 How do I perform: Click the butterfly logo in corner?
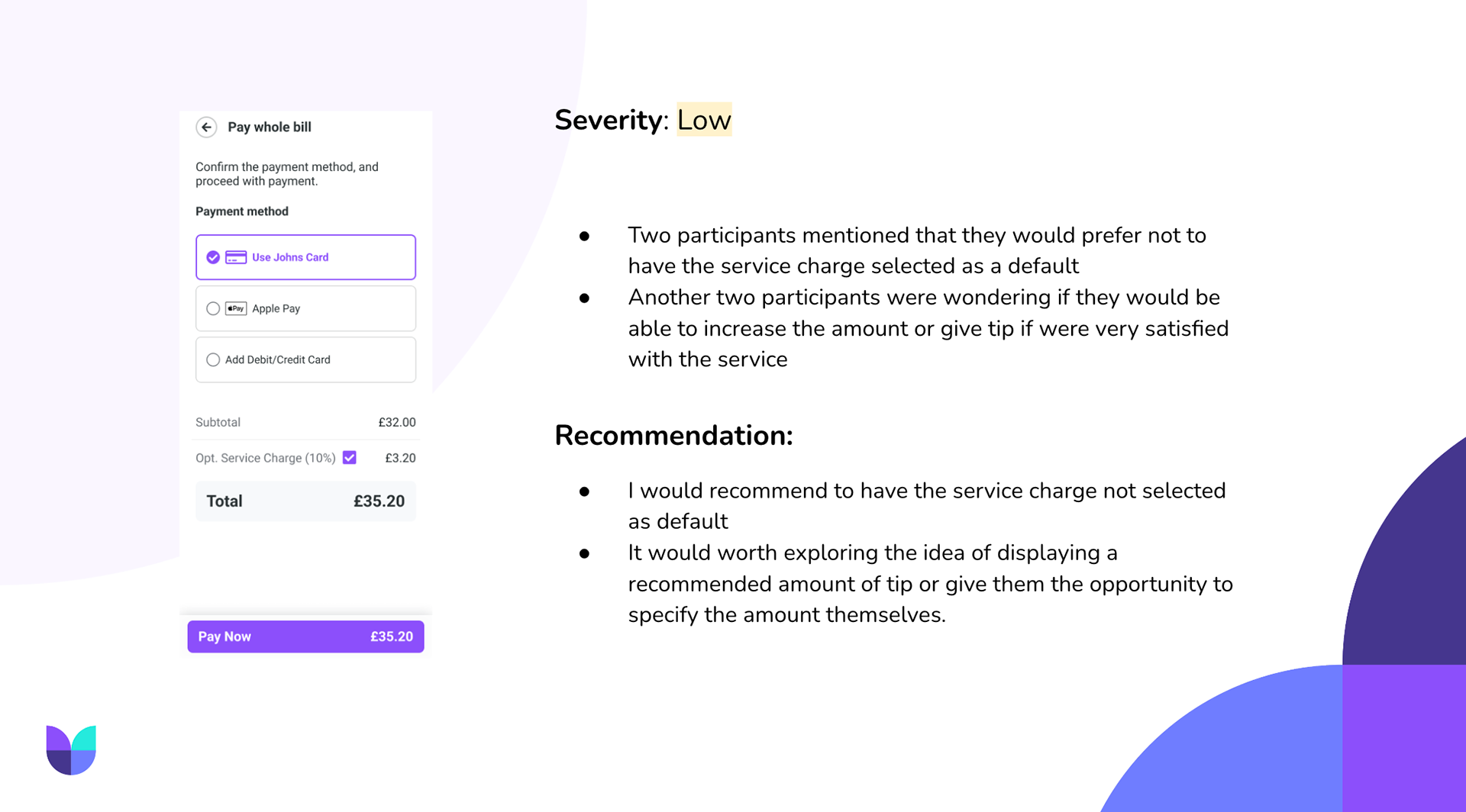[x=71, y=750]
